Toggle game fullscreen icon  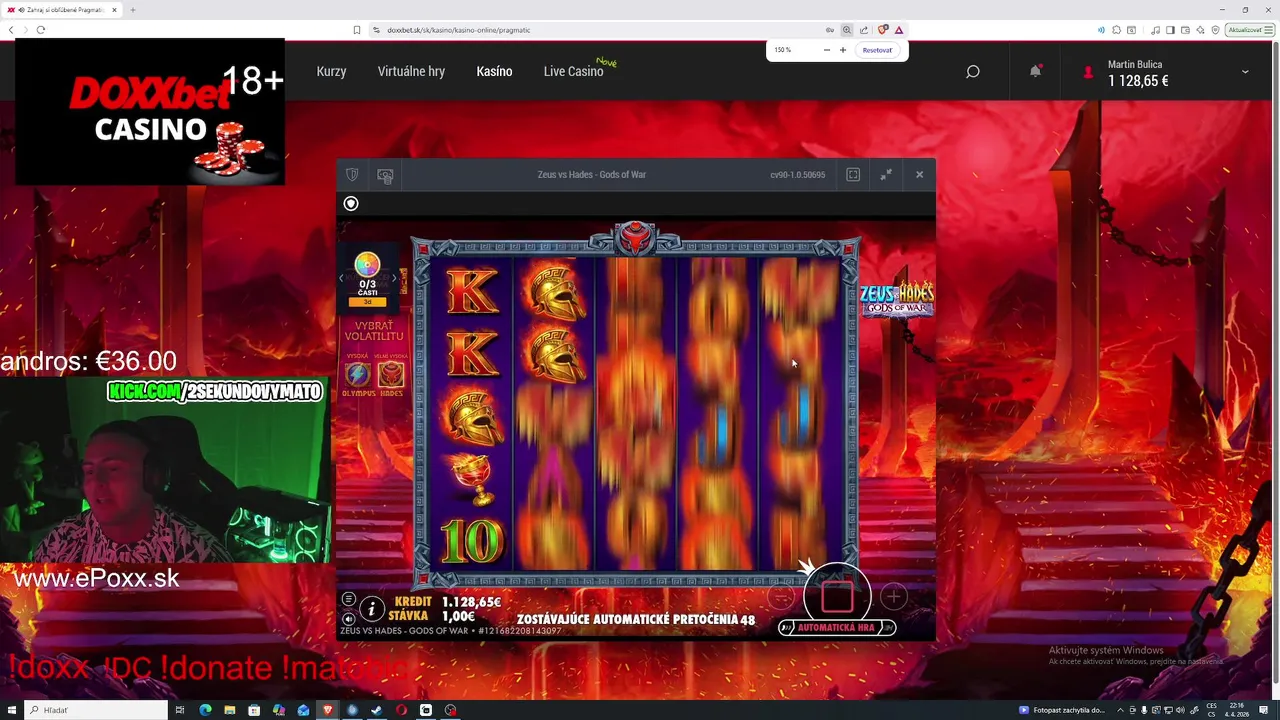[853, 174]
